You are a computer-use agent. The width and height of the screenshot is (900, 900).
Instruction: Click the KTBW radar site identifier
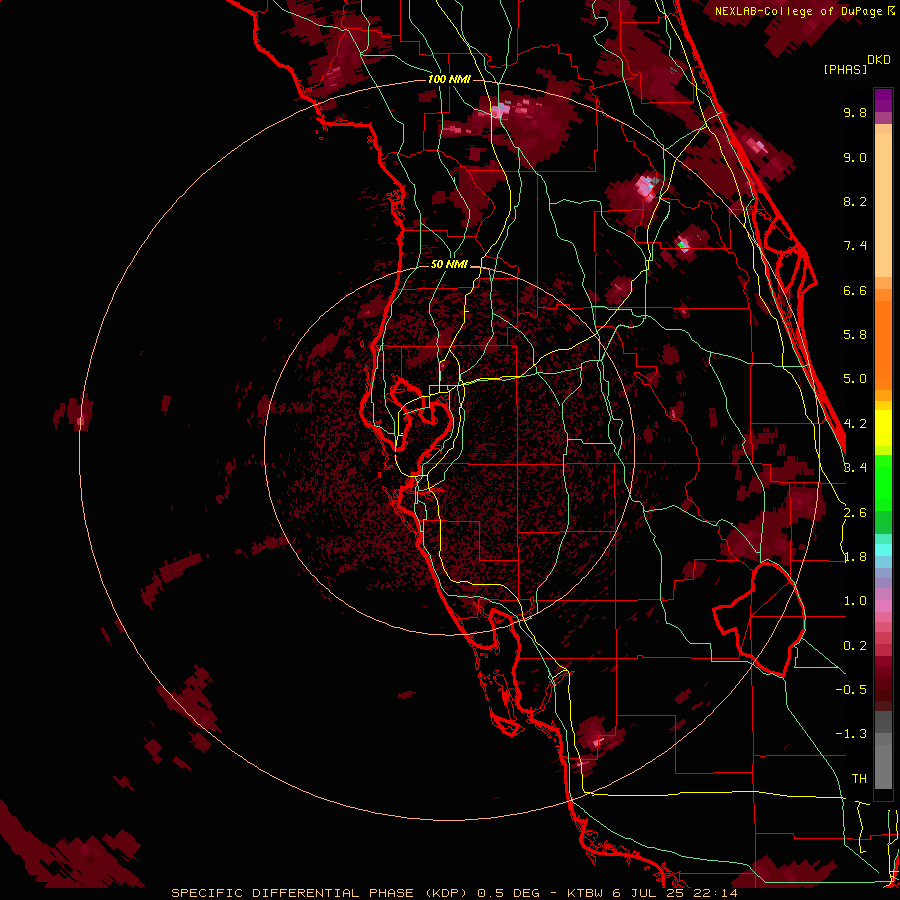point(586,893)
